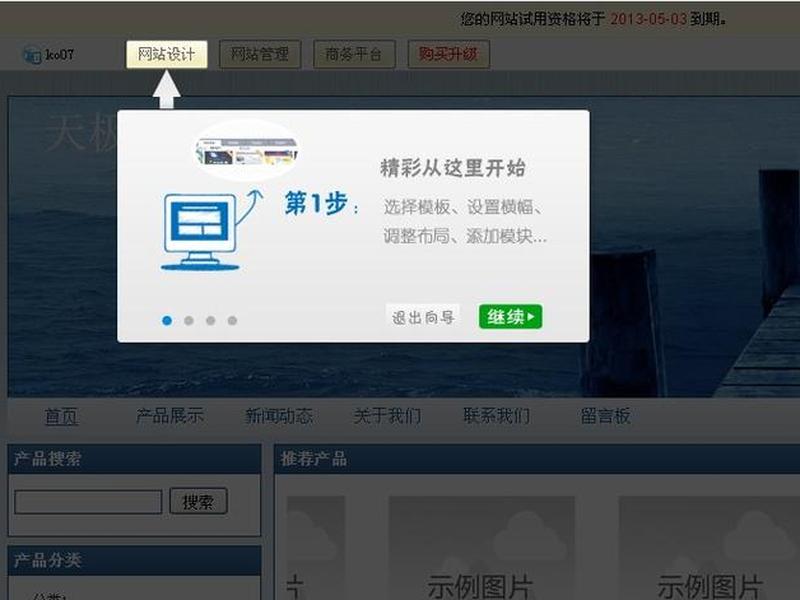Open the 商务平台 tab
Screen dimensions: 800x600
[354, 54]
